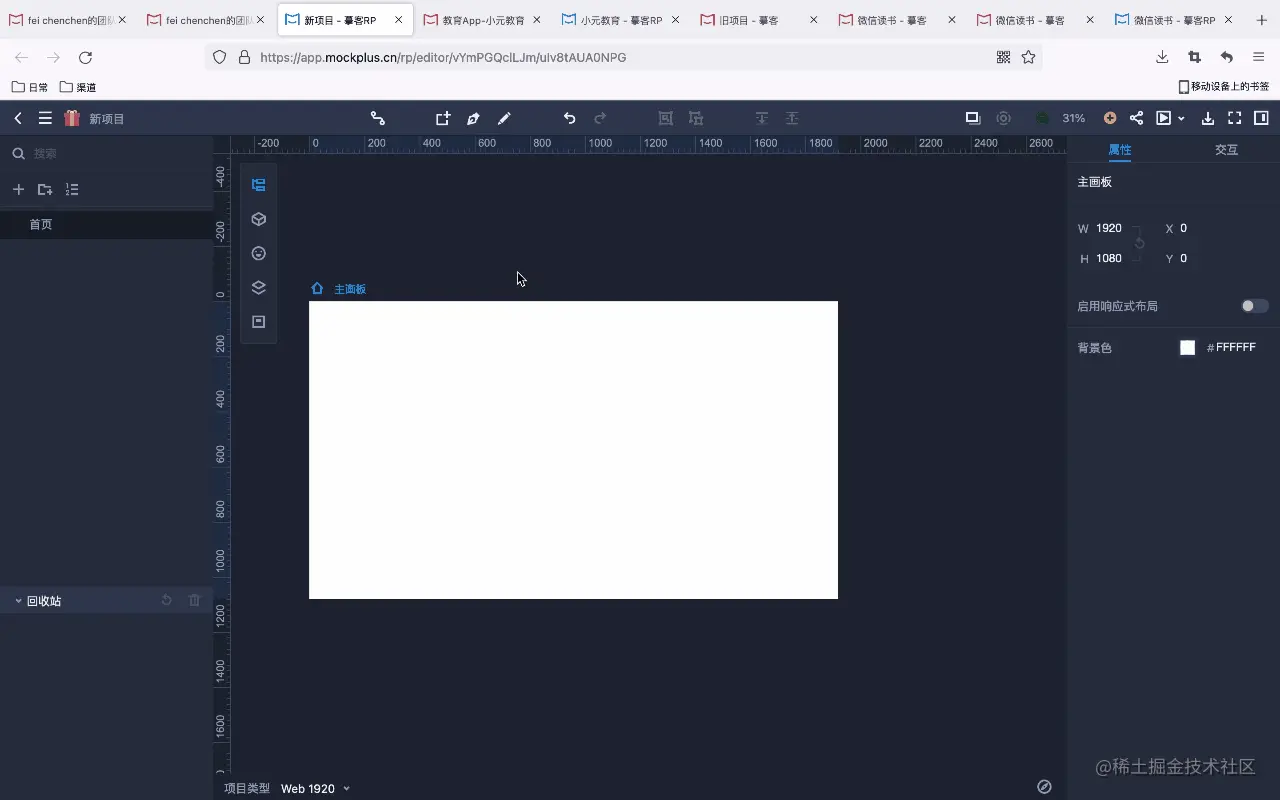The width and height of the screenshot is (1280, 800).
Task: Enter fullscreen mode in the editor
Action: point(1235,118)
